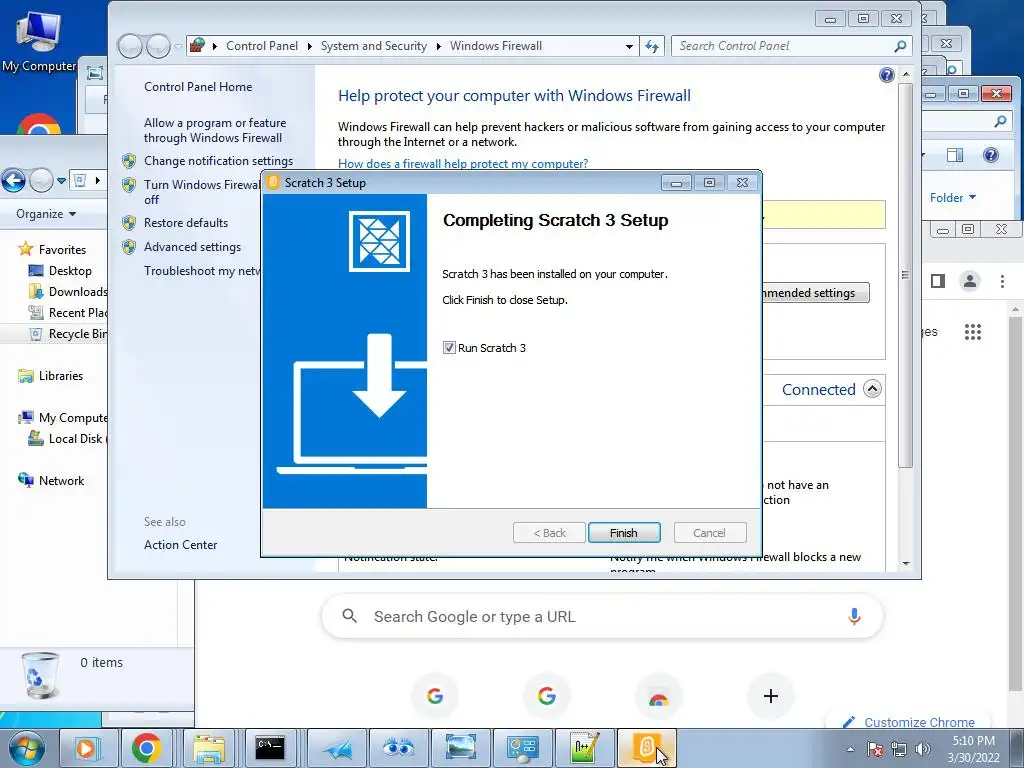Click Chrome's Search Google or type URL box
This screenshot has height=768, width=1024.
point(602,616)
